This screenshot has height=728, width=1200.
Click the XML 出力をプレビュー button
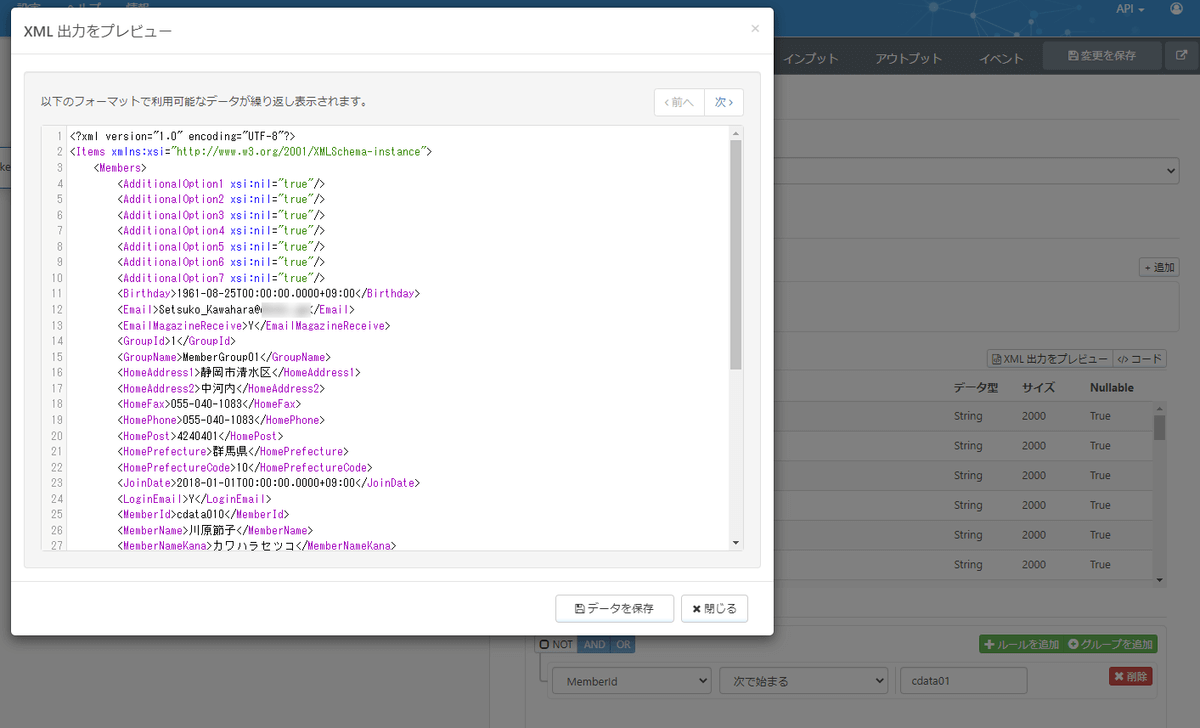[x=1049, y=359]
